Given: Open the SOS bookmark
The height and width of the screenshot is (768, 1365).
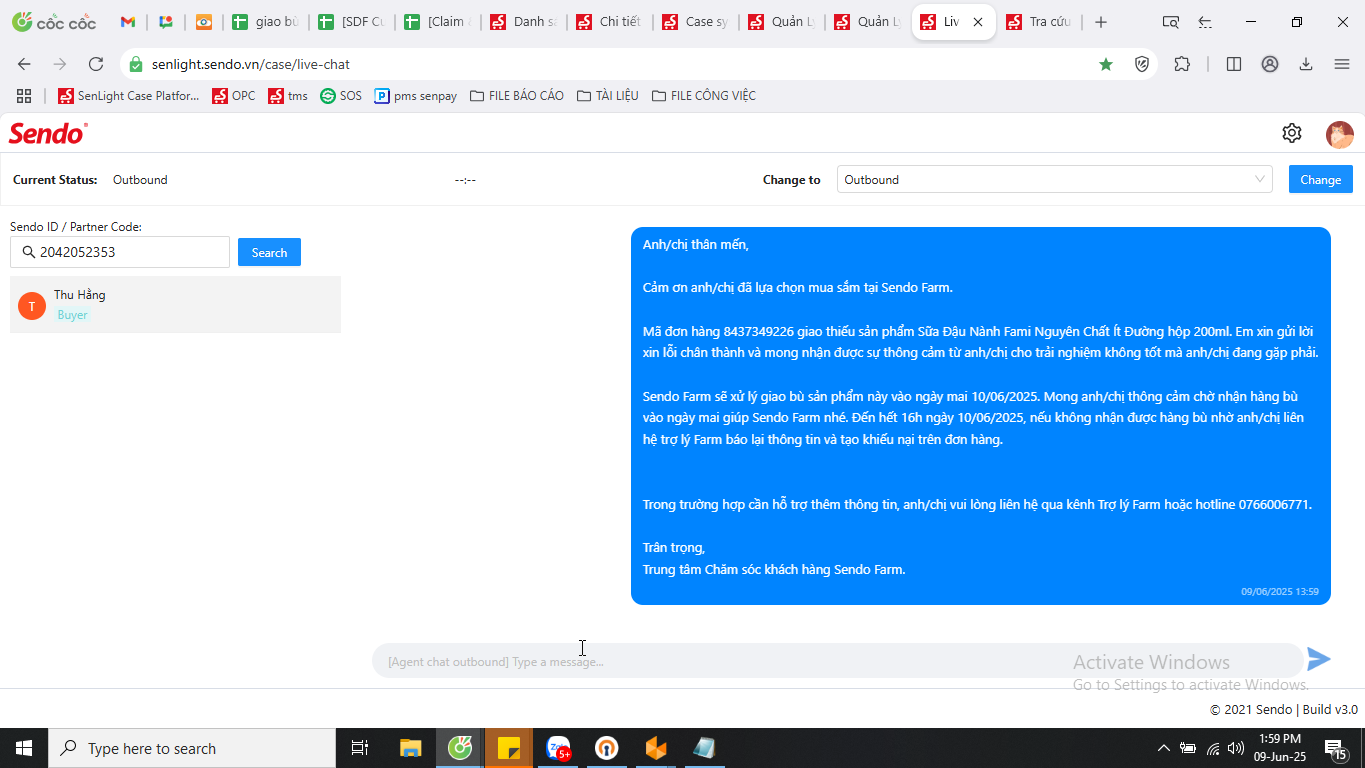Looking at the screenshot, I should (341, 96).
